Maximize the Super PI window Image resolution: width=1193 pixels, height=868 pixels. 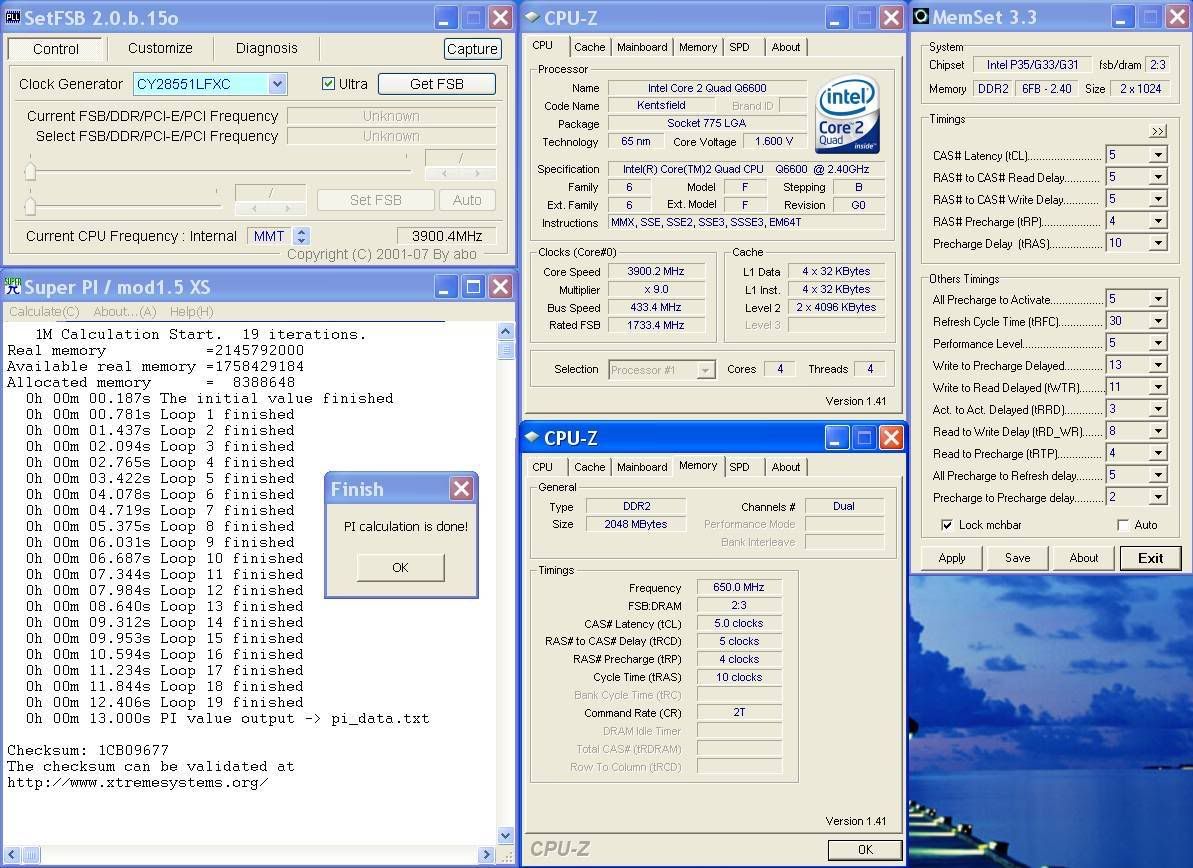473,287
